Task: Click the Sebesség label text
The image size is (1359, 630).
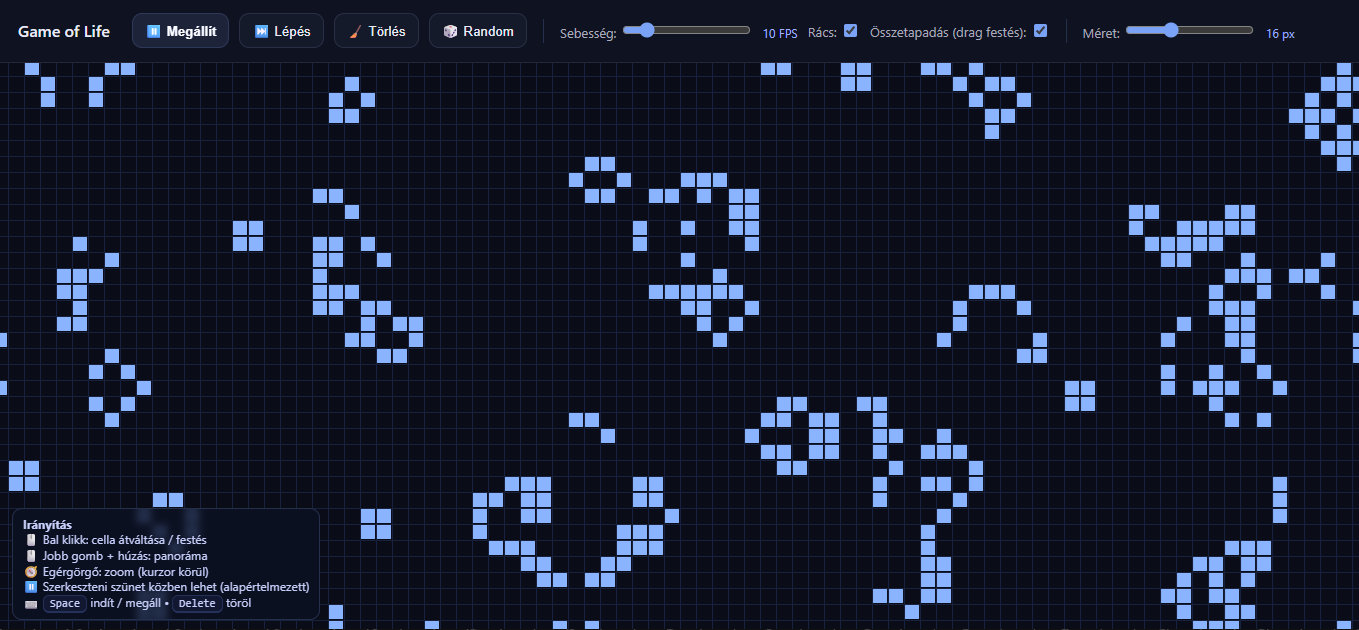Action: coord(588,33)
